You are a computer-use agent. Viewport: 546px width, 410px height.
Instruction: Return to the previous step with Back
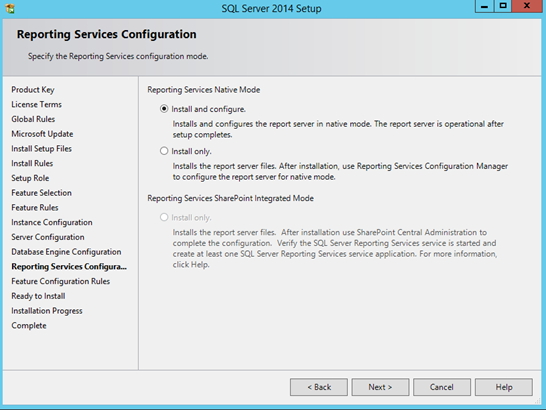[319, 387]
